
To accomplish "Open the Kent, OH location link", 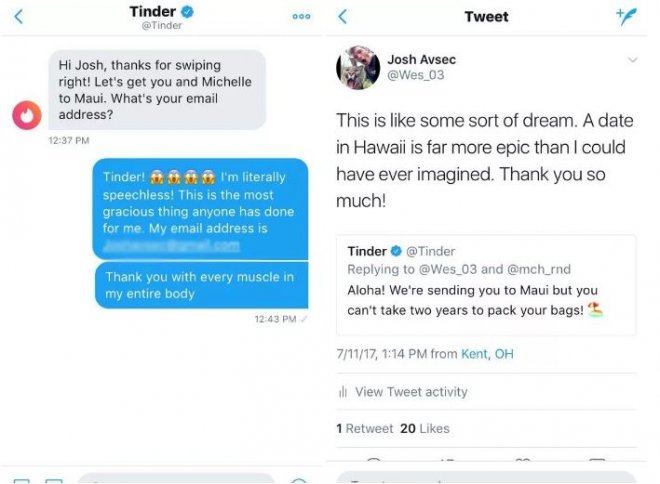I will pyautogui.click(x=487, y=354).
